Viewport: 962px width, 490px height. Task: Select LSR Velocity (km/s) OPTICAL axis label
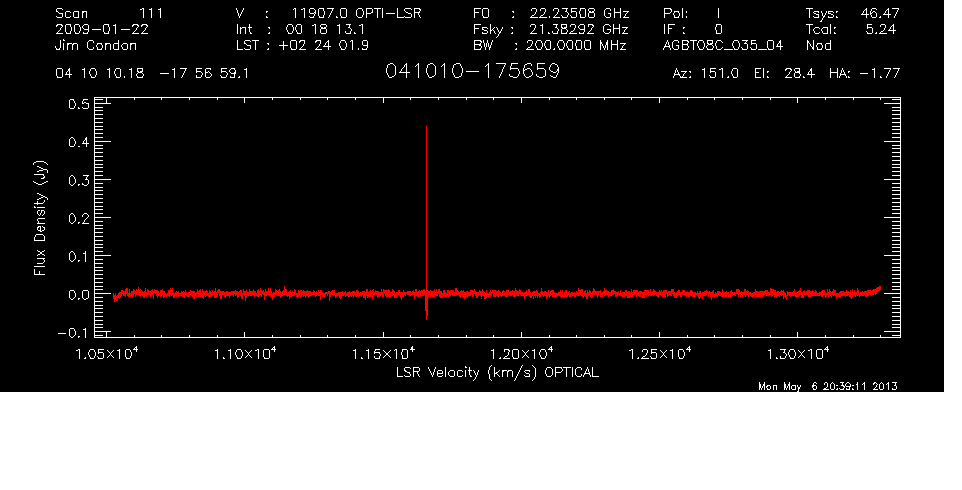tap(497, 372)
